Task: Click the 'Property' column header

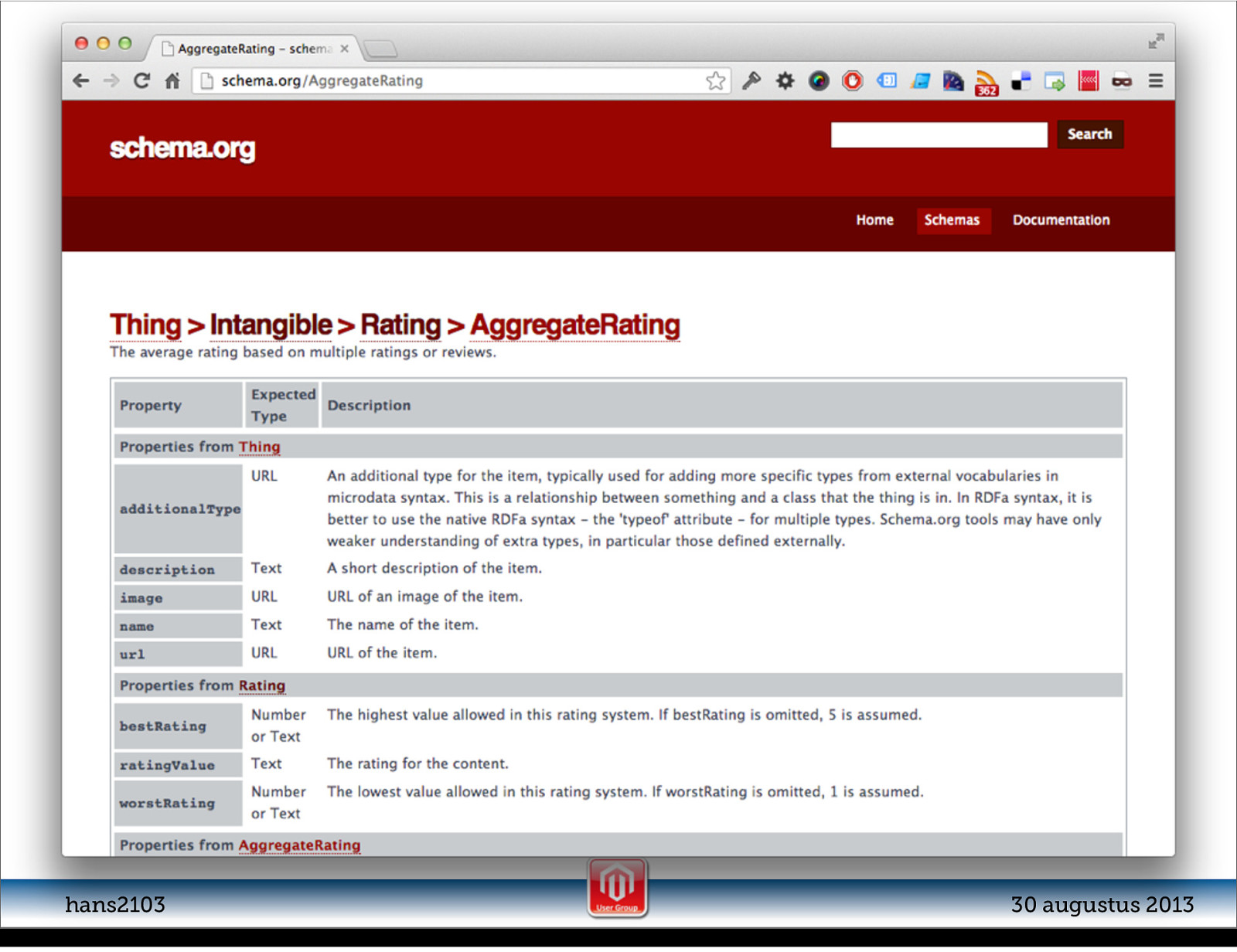Action: point(179,405)
